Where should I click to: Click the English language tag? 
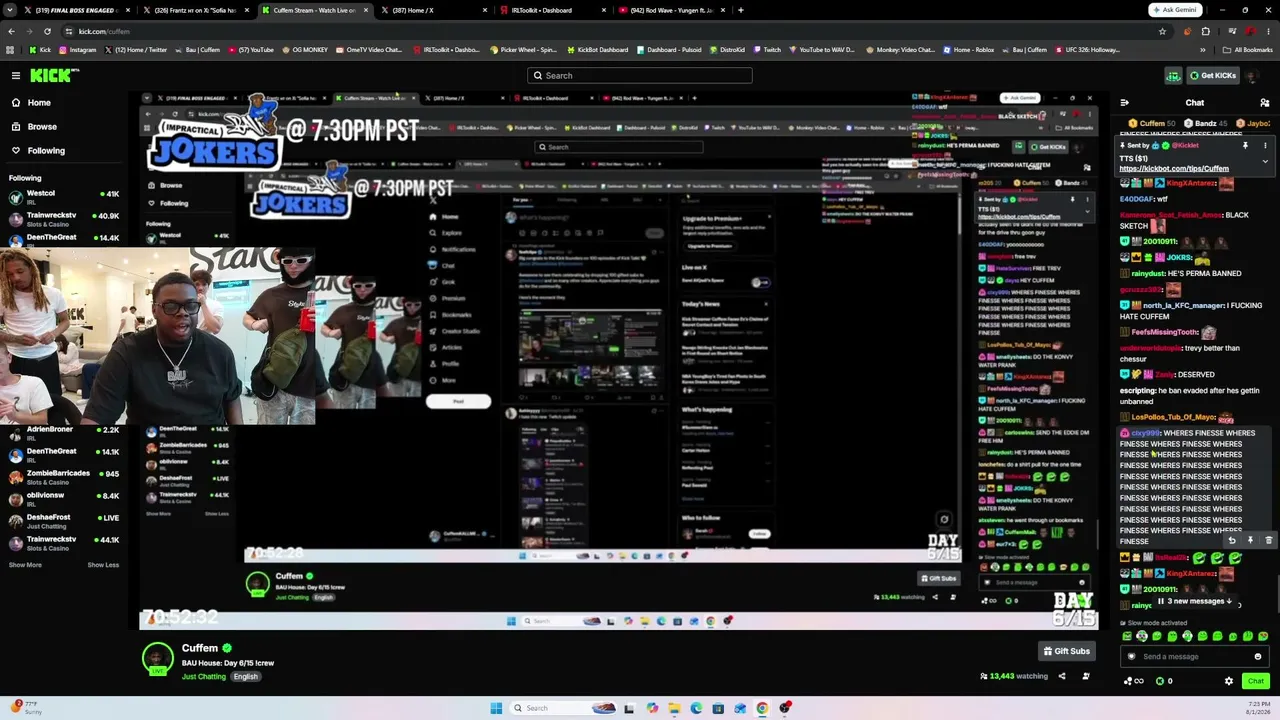point(246,676)
